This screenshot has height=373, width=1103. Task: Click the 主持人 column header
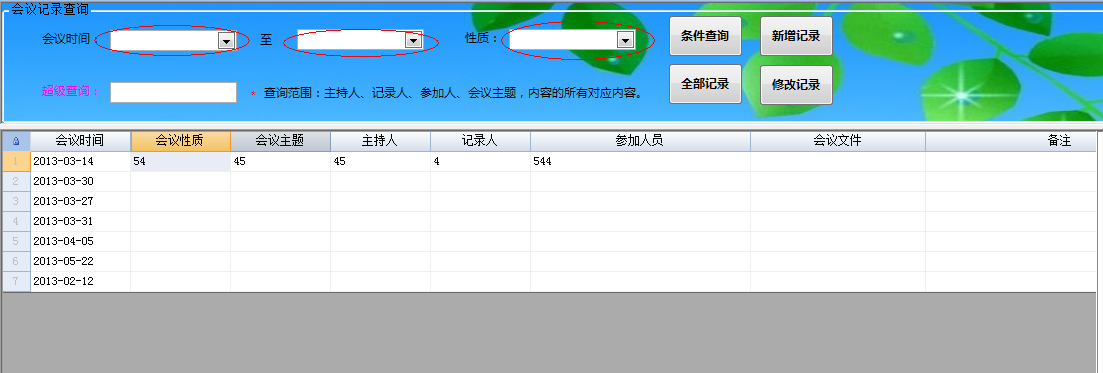pyautogui.click(x=380, y=141)
